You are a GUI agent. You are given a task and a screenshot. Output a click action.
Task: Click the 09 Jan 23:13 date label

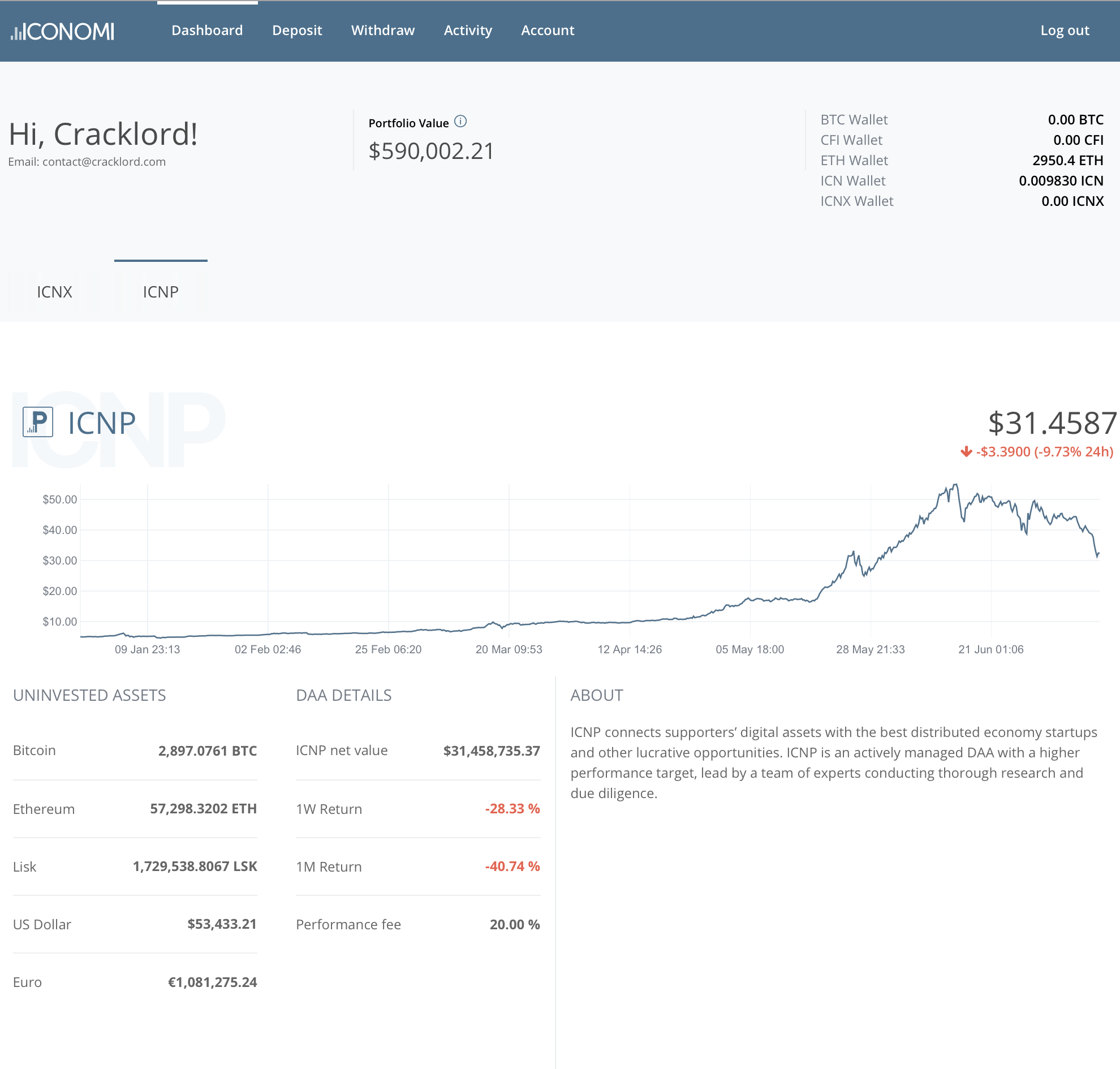pyautogui.click(x=147, y=649)
